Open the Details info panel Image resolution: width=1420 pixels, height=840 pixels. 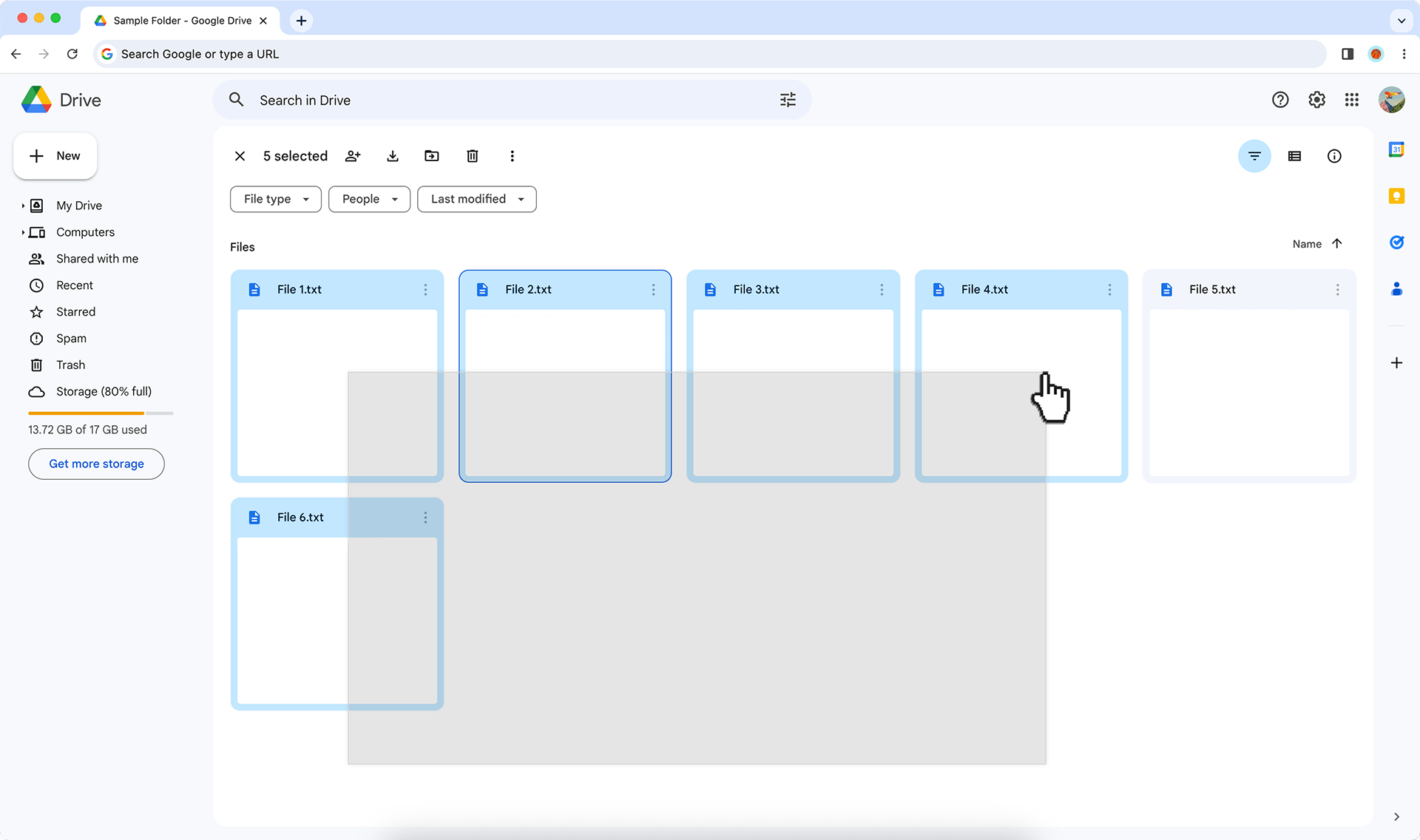coord(1333,156)
